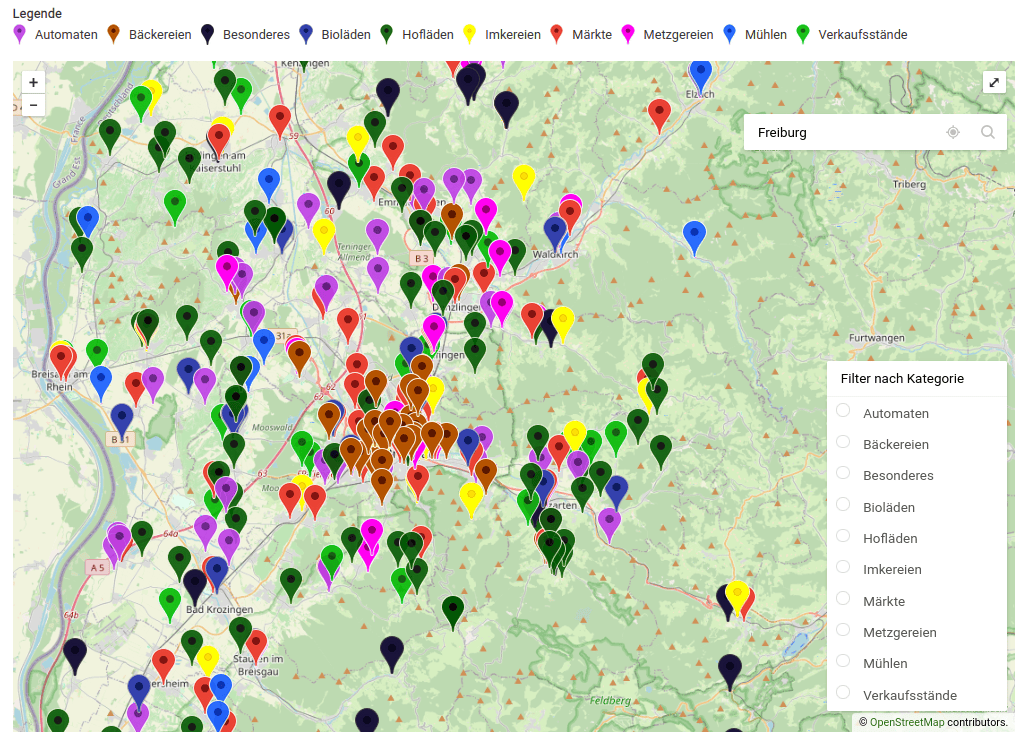Click the yellow Imkereien pin in legend
Image resolution: width=1028 pixels, height=742 pixels.
coord(470,33)
